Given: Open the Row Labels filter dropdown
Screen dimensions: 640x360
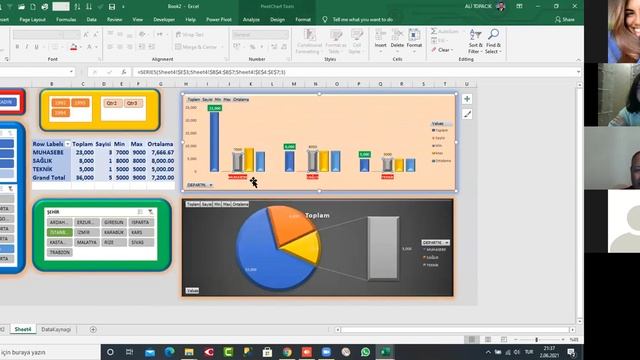Looking at the screenshot, I should (x=68, y=144).
